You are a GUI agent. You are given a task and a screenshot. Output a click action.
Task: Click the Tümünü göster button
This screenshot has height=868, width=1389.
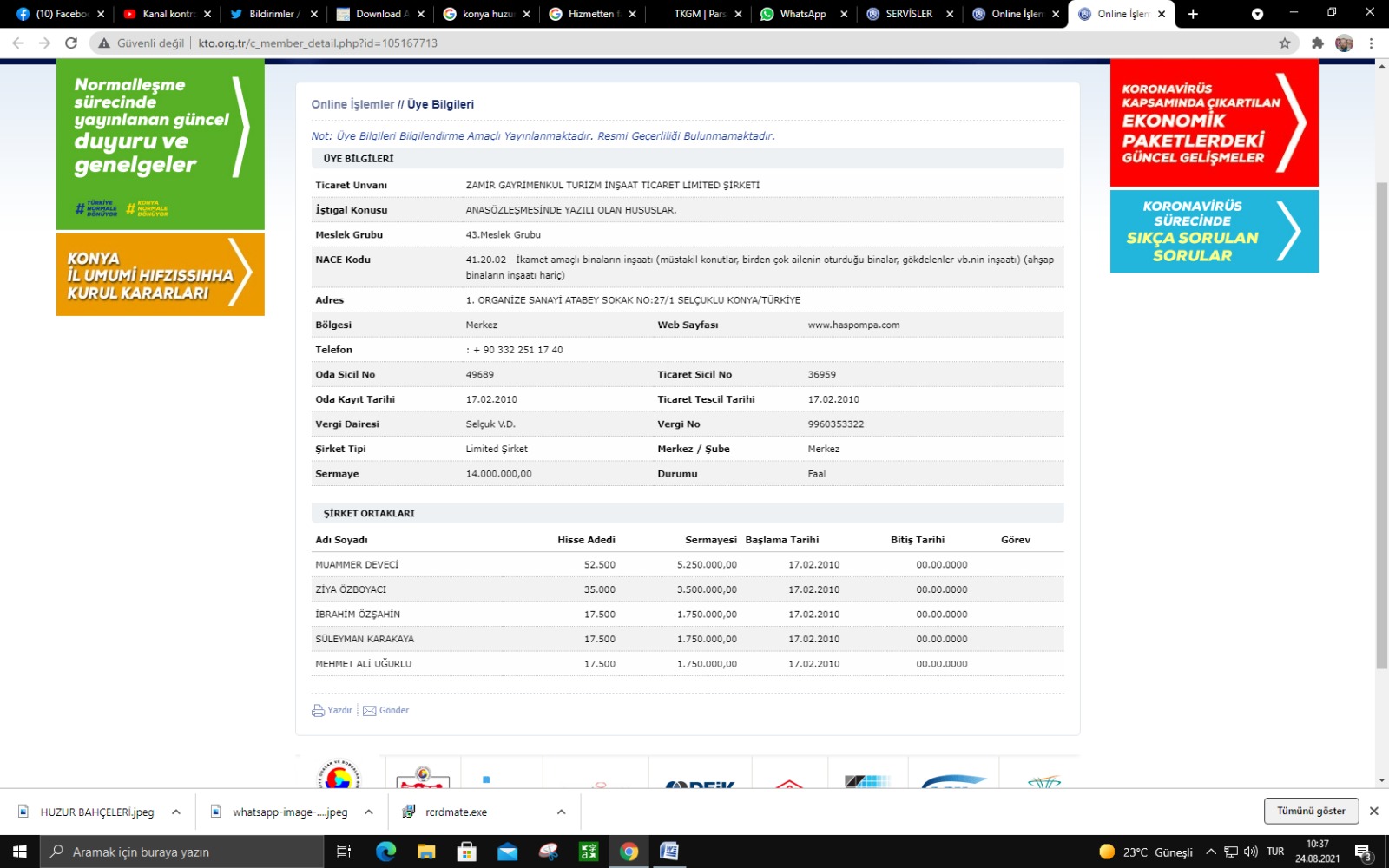tap(1311, 811)
